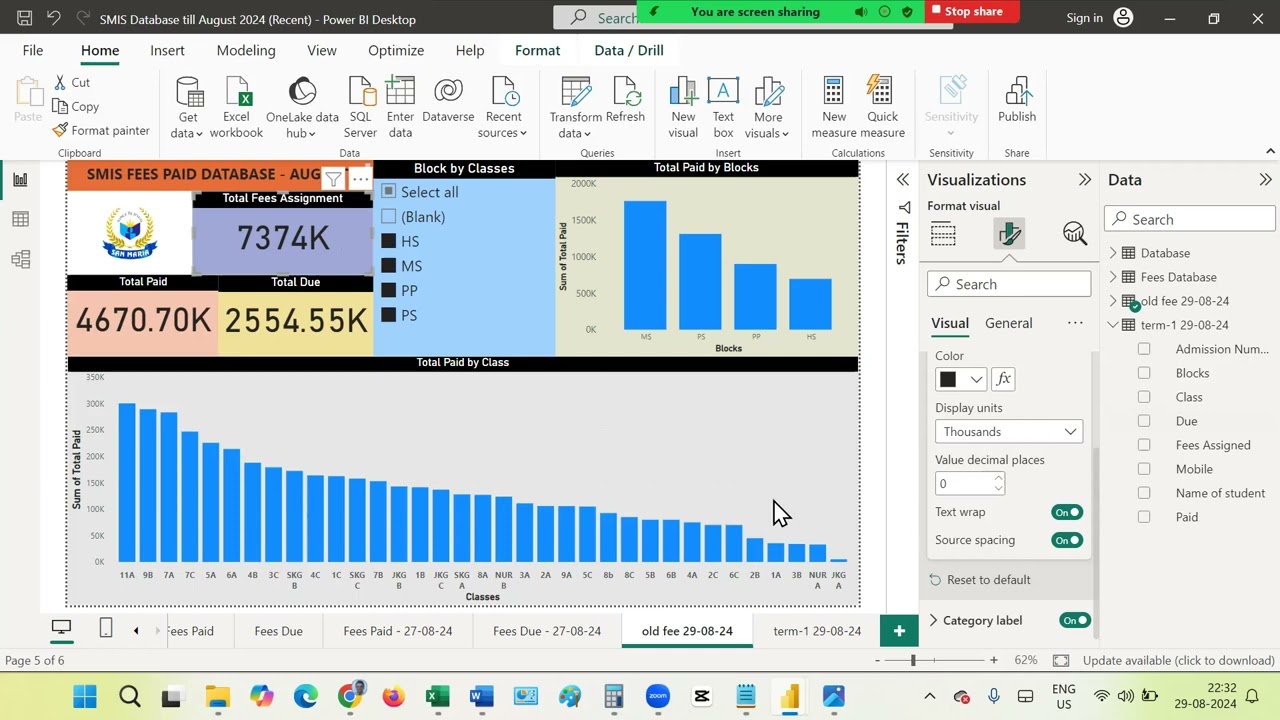The height and width of the screenshot is (720, 1280).
Task: Import from Excel workbook
Action: tap(236, 108)
